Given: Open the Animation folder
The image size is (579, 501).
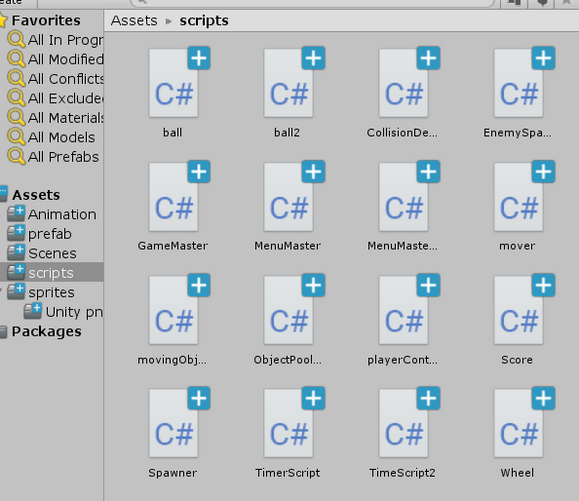Looking at the screenshot, I should tap(52, 215).
